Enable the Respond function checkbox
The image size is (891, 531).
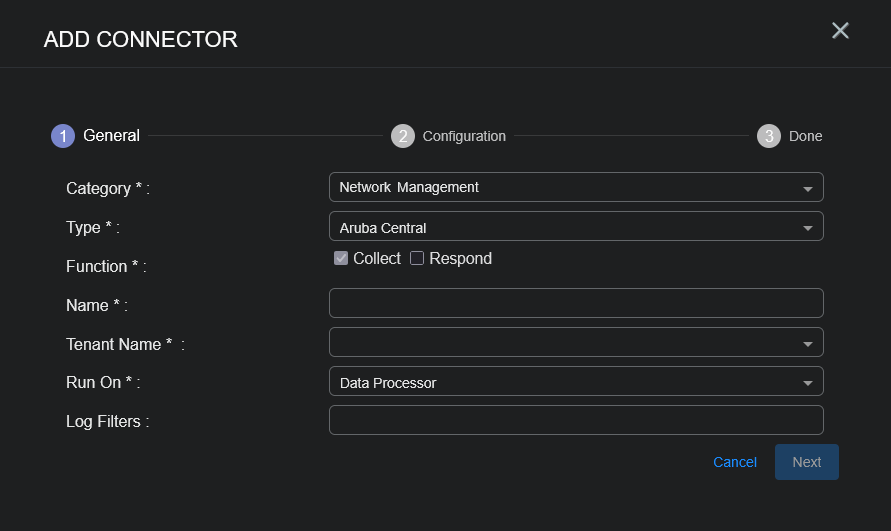coord(417,258)
